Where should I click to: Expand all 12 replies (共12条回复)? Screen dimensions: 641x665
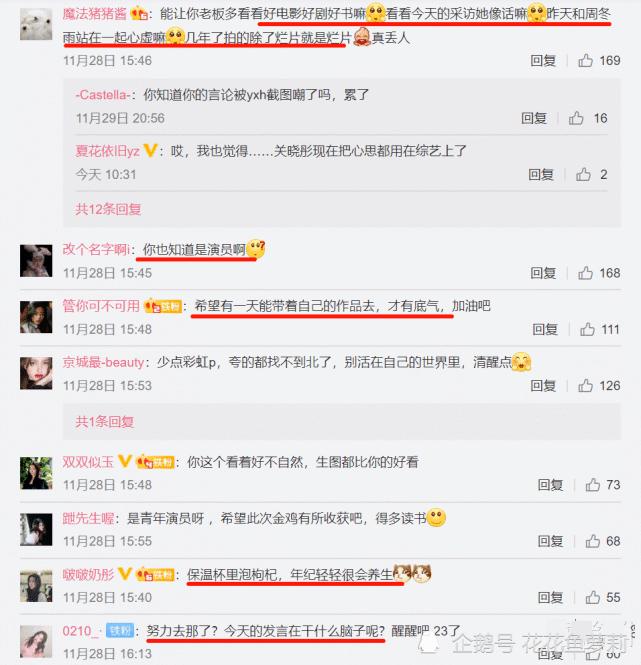(x=108, y=209)
